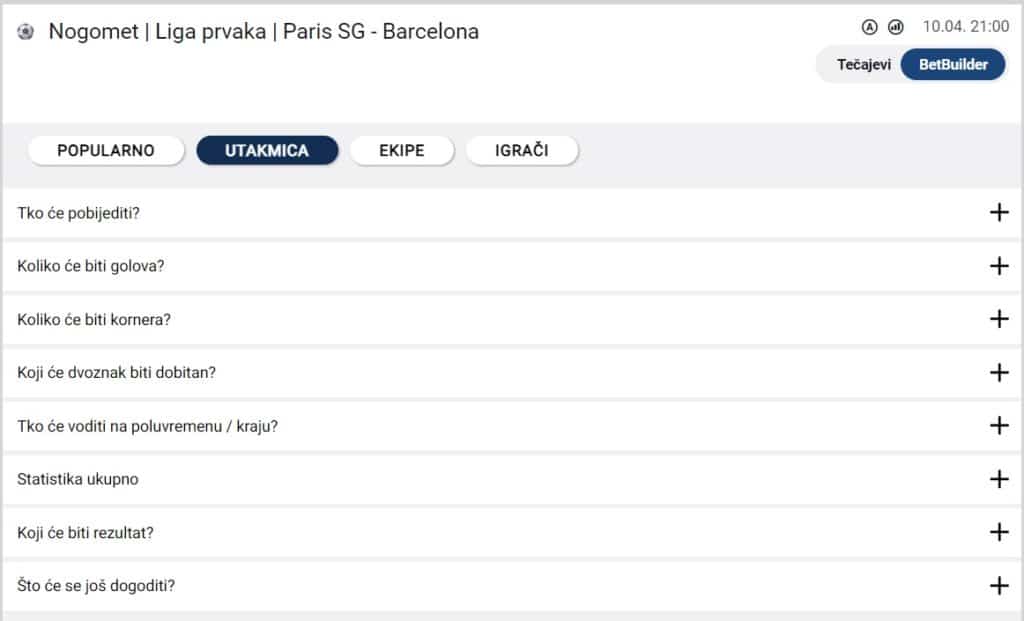Open the match statistics bar-chart icon
The height and width of the screenshot is (621, 1024).
pyautogui.click(x=896, y=27)
